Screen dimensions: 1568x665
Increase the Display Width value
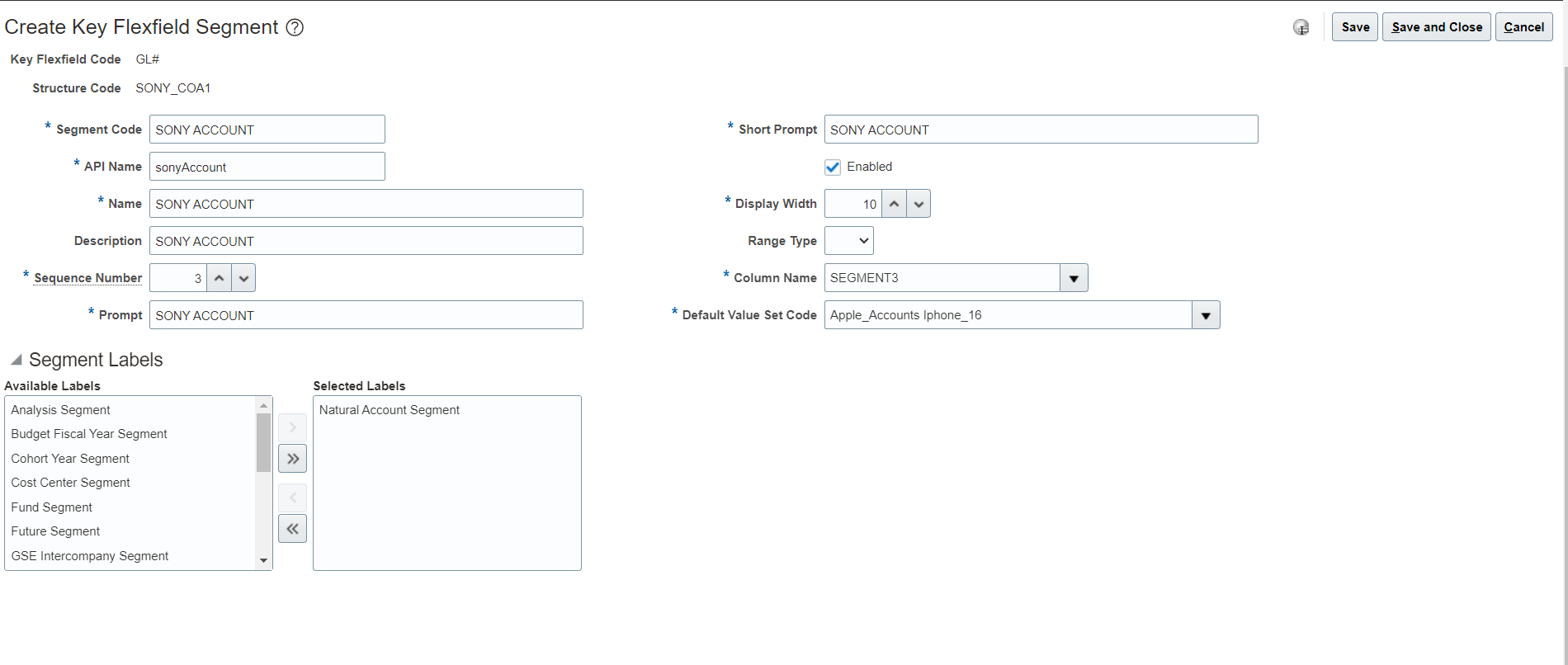coord(894,204)
